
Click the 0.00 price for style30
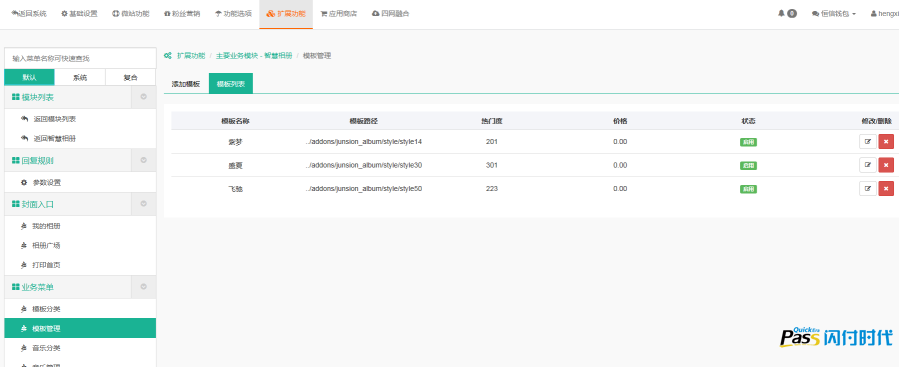click(620, 165)
